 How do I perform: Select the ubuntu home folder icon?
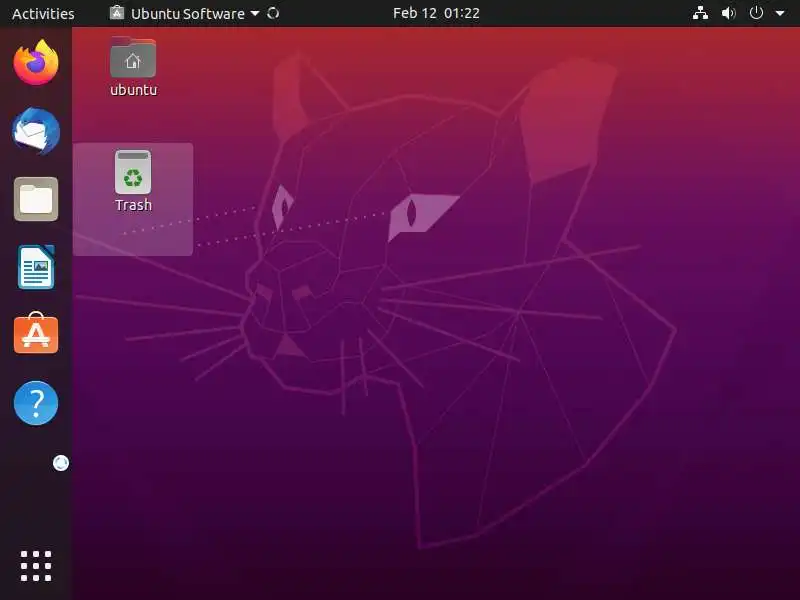(133, 58)
